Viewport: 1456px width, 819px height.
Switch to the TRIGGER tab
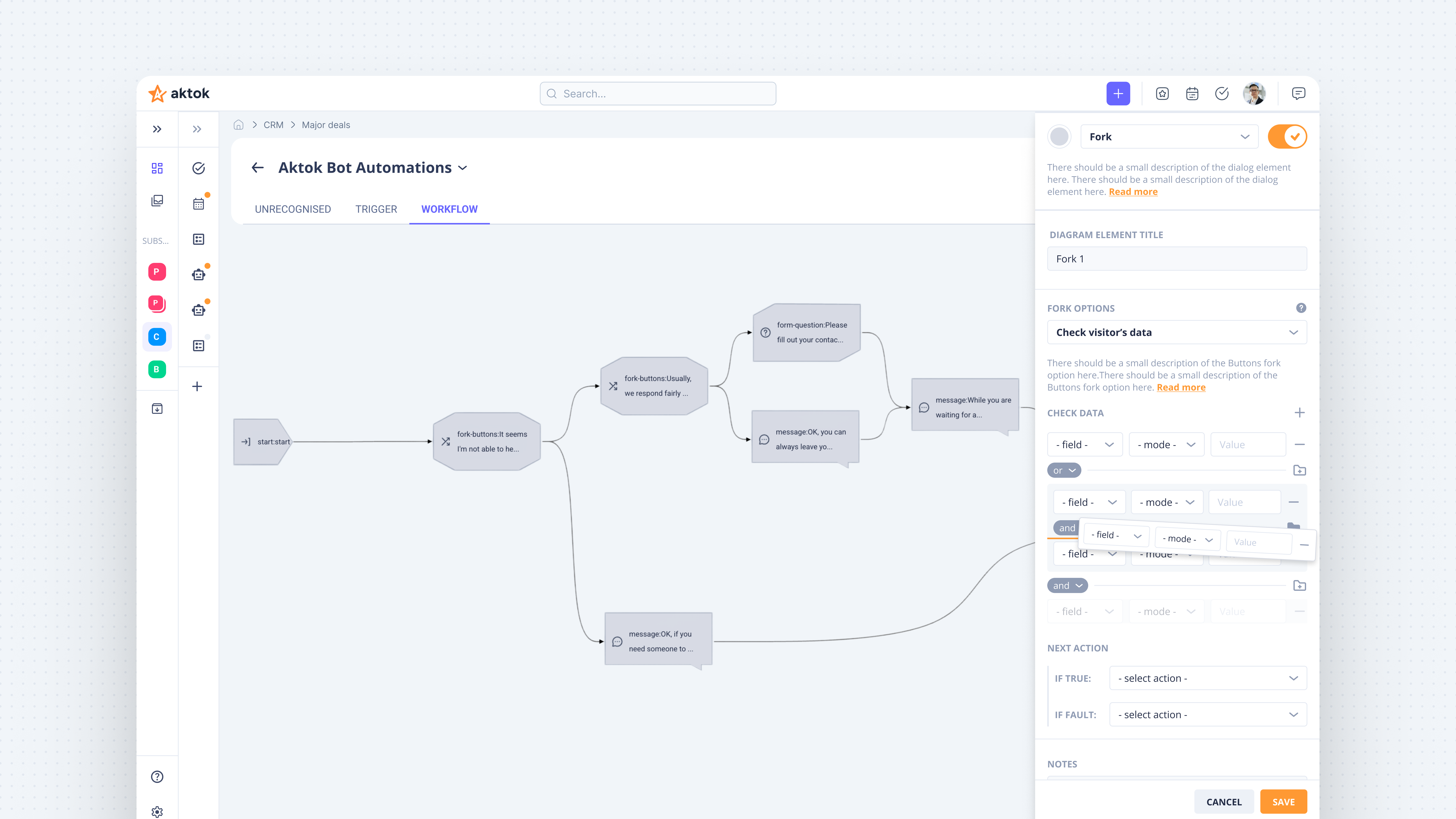click(376, 209)
